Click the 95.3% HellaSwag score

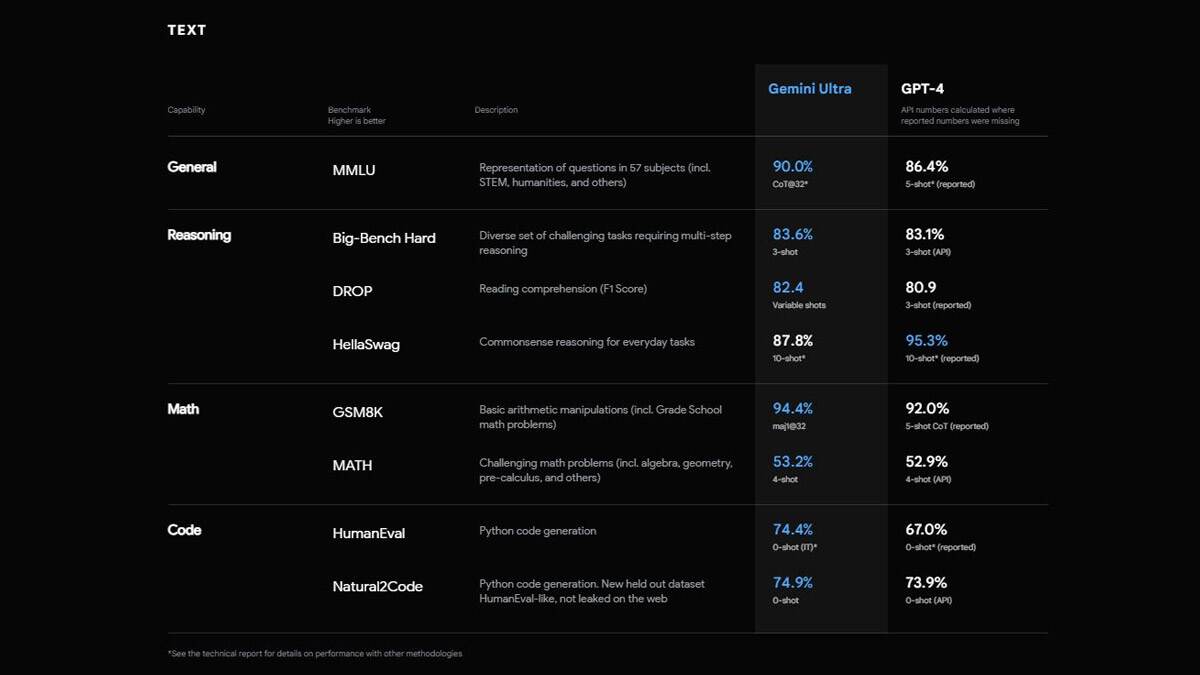point(927,341)
